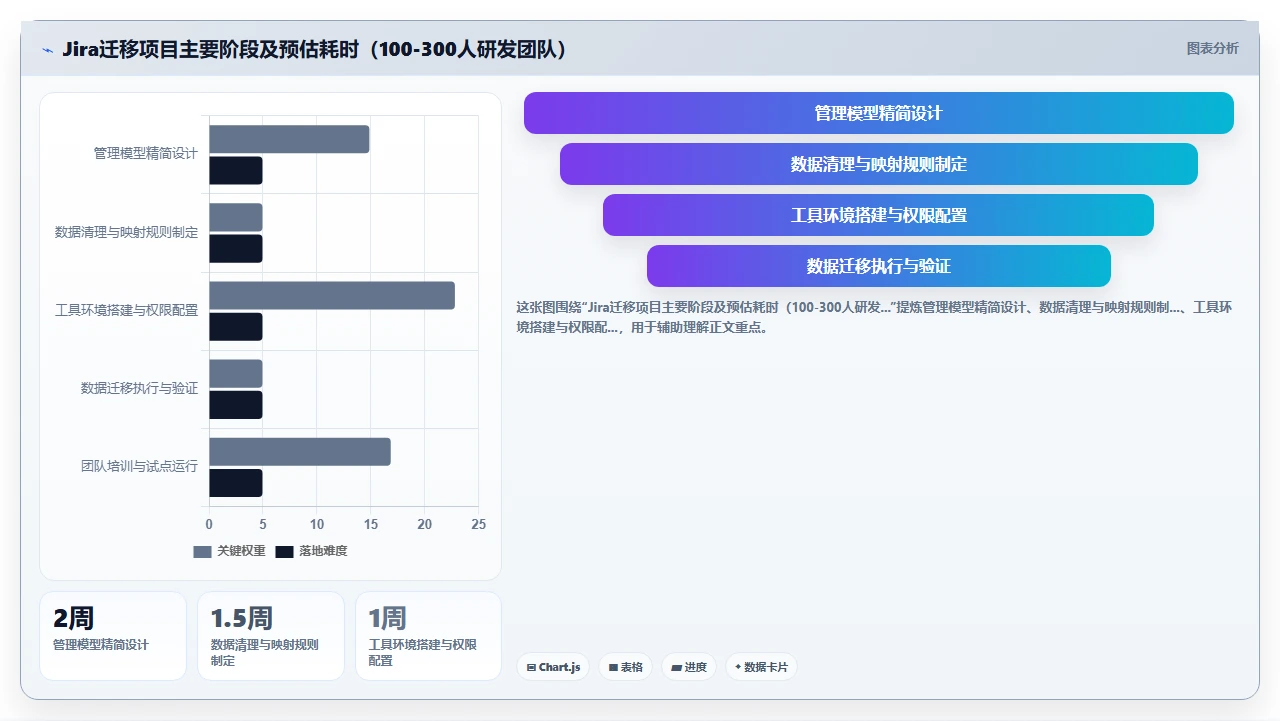Click the 数据卡片 tag
This screenshot has height=721, width=1280.
(761, 667)
